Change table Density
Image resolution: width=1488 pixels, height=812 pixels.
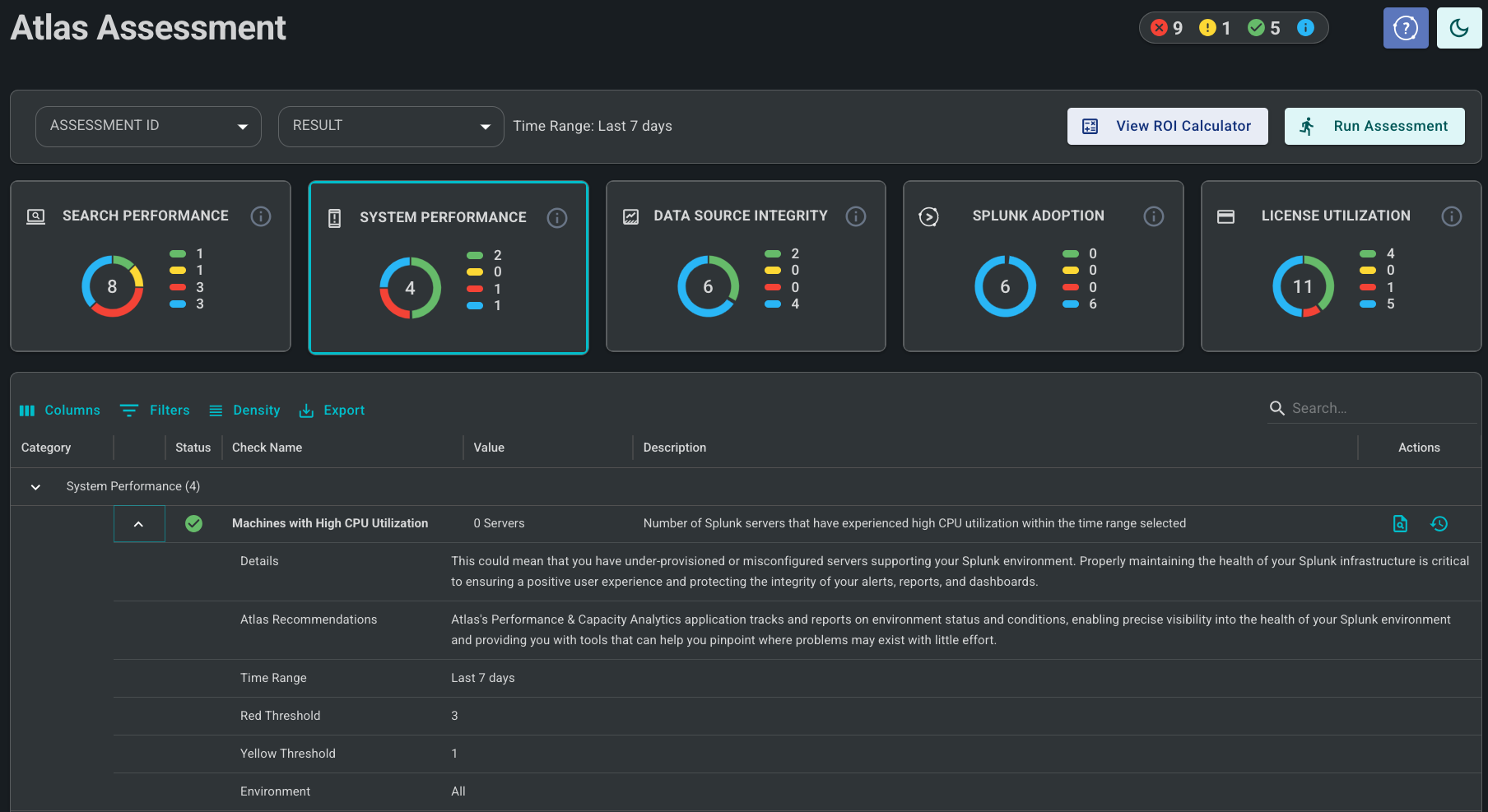click(244, 410)
